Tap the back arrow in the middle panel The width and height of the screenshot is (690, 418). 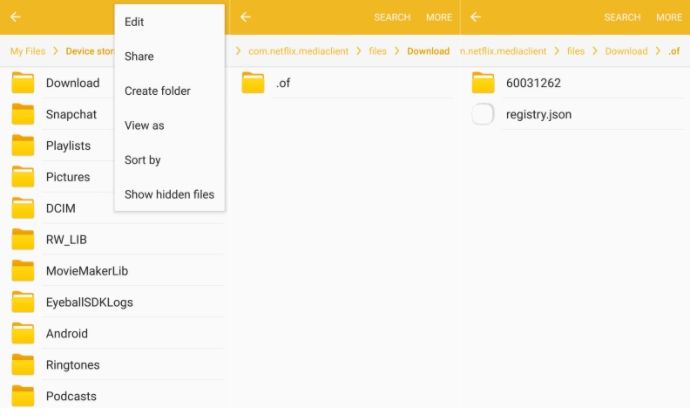[x=246, y=17]
